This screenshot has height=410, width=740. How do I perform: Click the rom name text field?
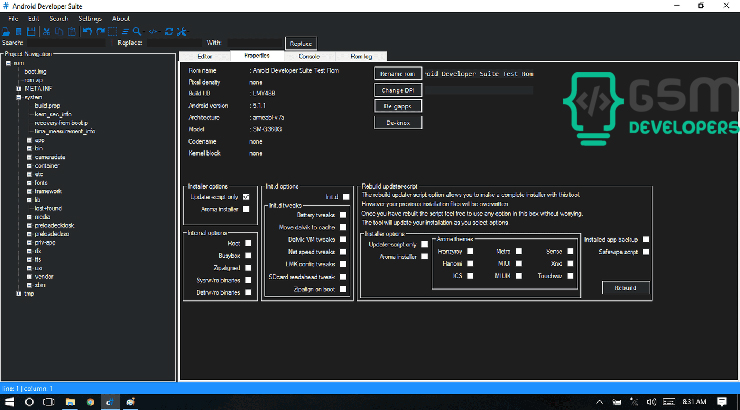pos(479,74)
